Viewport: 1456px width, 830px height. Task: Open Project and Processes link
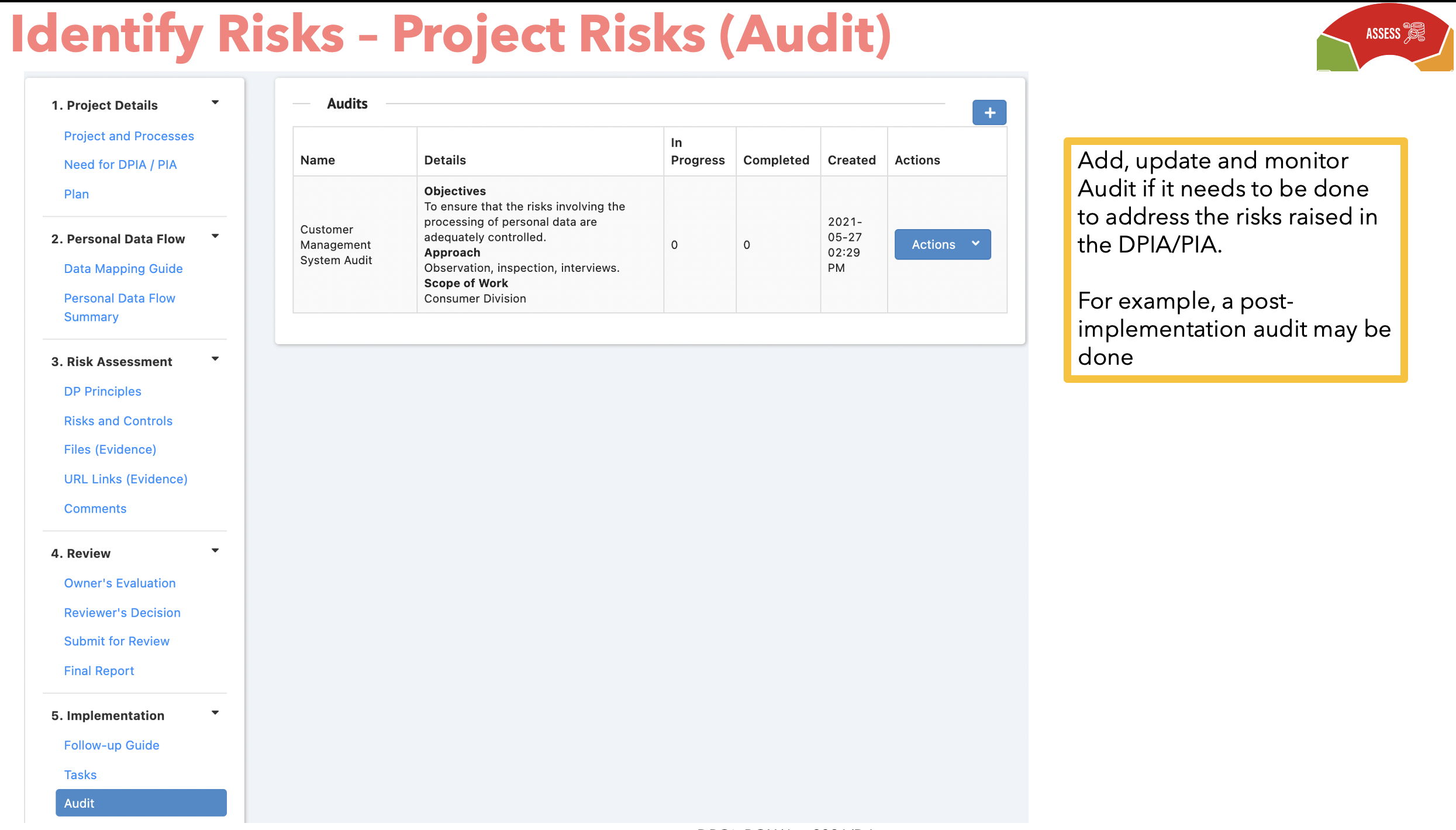click(x=129, y=136)
